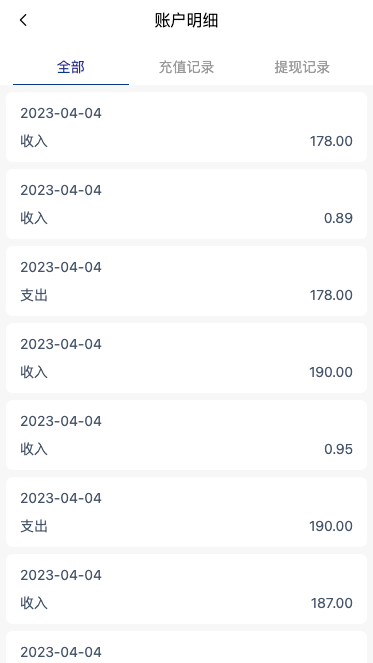Select the 190.00 income amount
The height and width of the screenshot is (663, 373).
tap(331, 372)
